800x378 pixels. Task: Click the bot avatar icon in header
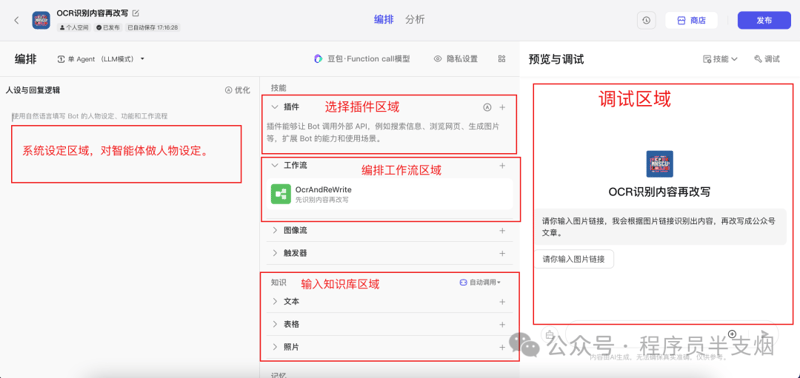pyautogui.click(x=41, y=20)
